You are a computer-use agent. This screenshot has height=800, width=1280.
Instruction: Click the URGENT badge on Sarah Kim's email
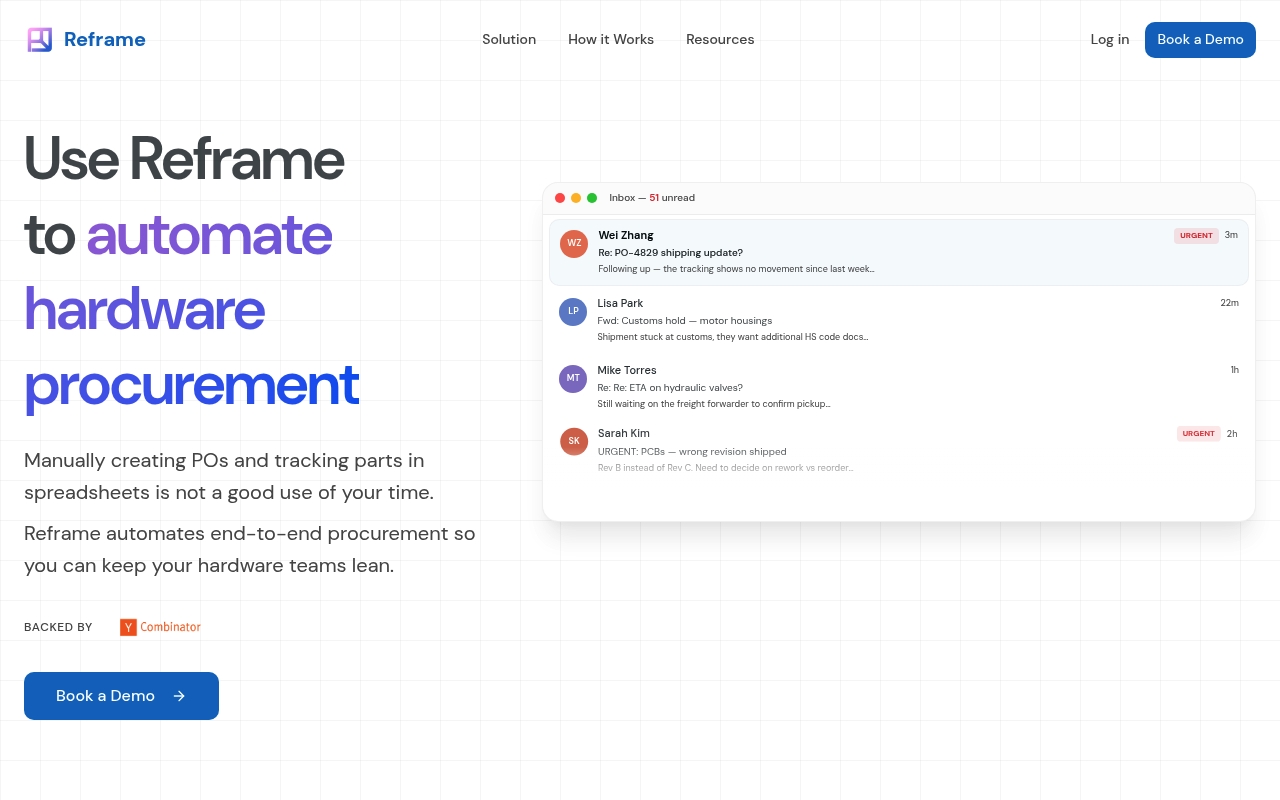pos(1198,434)
